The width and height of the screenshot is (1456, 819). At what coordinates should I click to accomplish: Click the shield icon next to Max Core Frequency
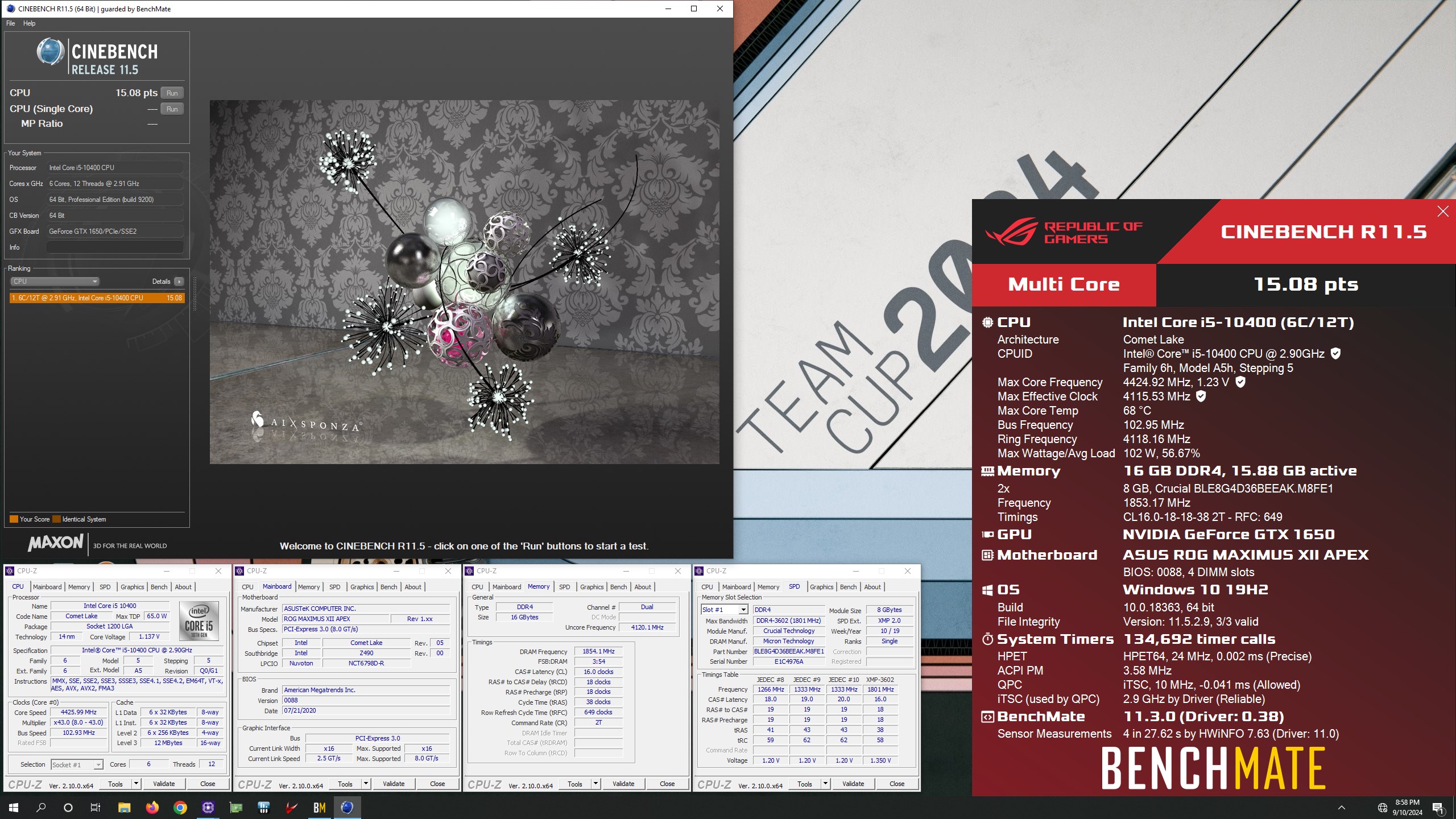pos(1240,382)
